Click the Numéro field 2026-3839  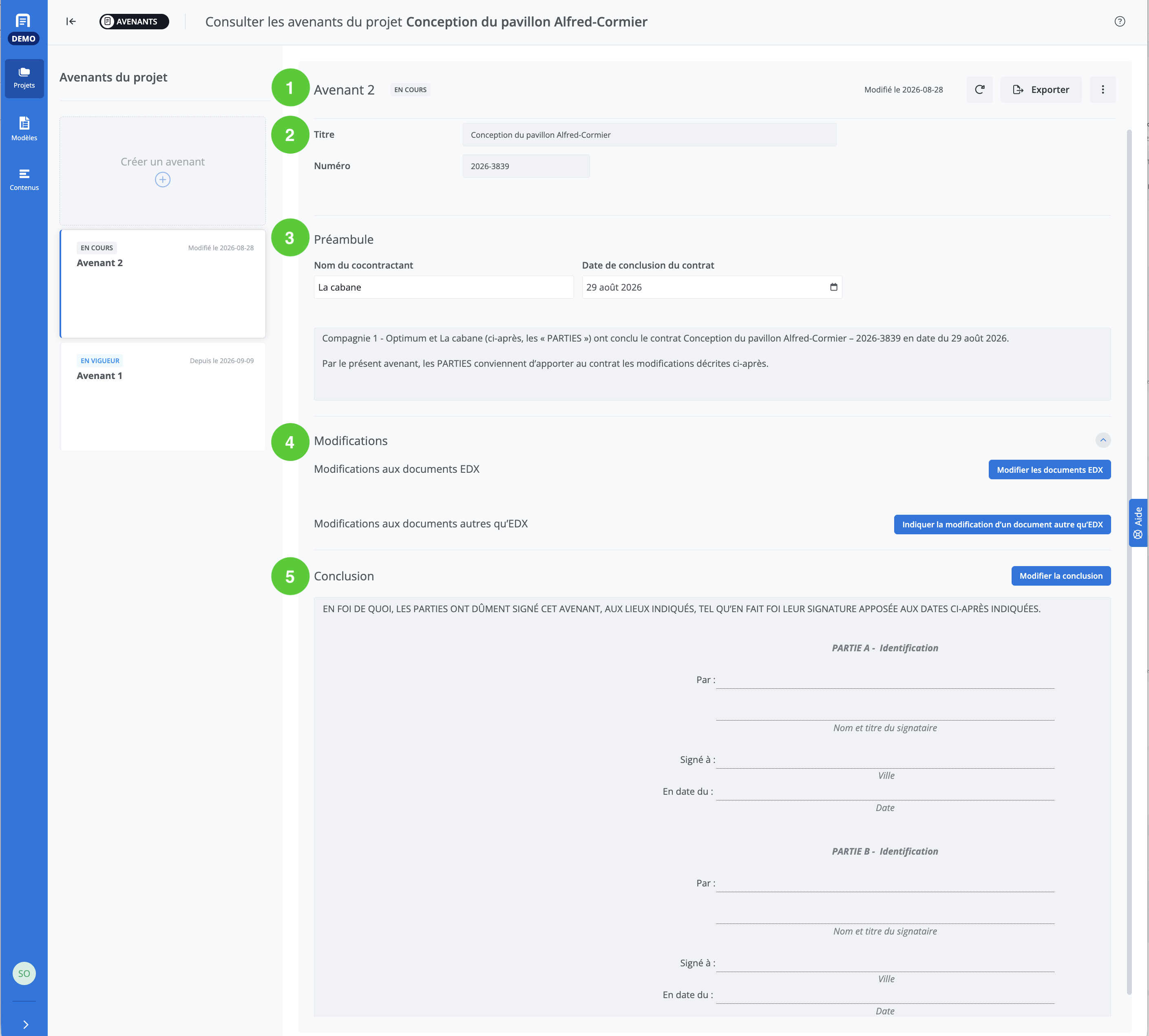point(526,166)
